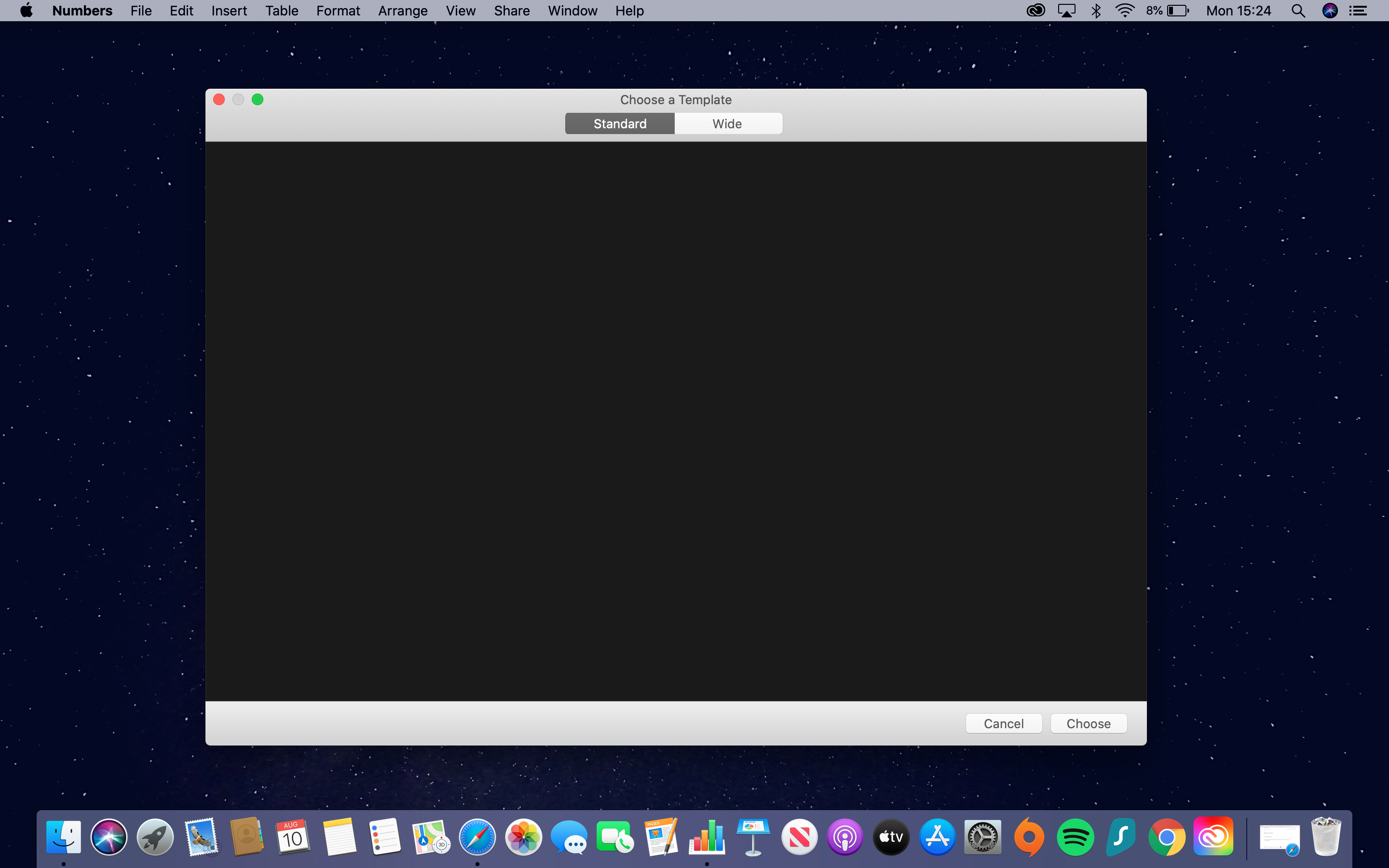Open Spotify from the Dock
The height and width of the screenshot is (868, 1389).
[1075, 837]
